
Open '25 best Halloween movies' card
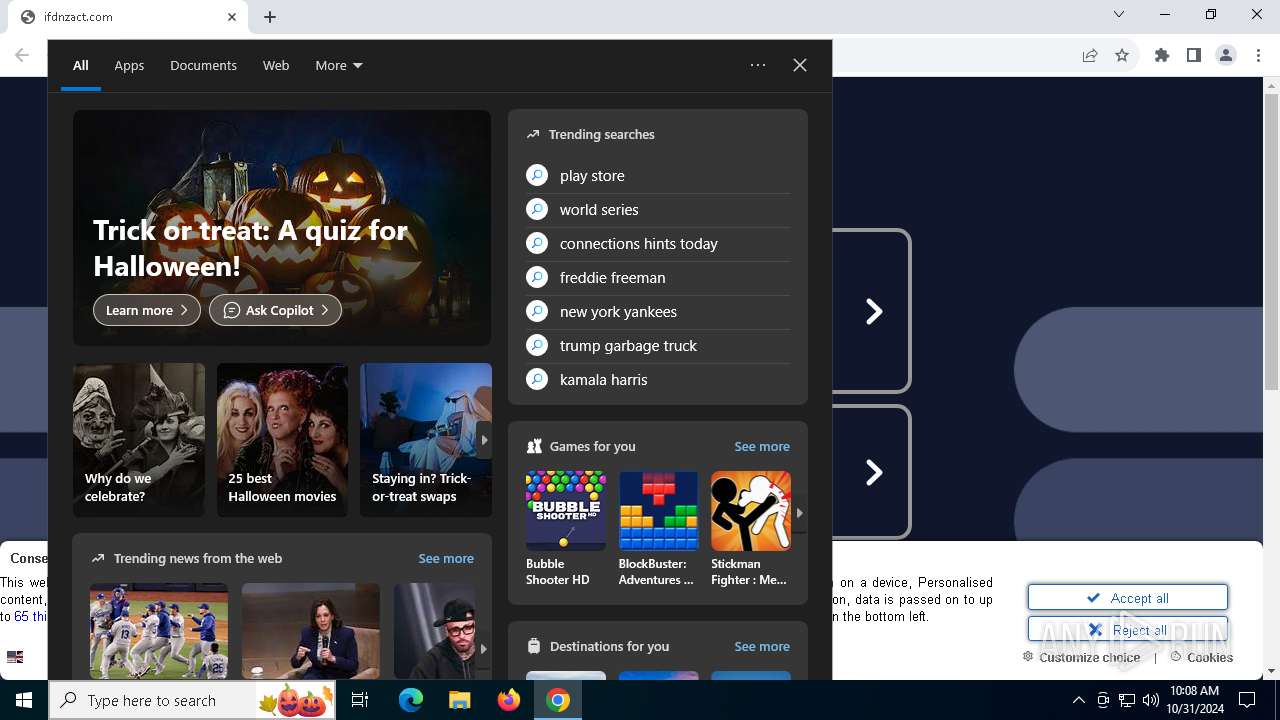coord(283,440)
